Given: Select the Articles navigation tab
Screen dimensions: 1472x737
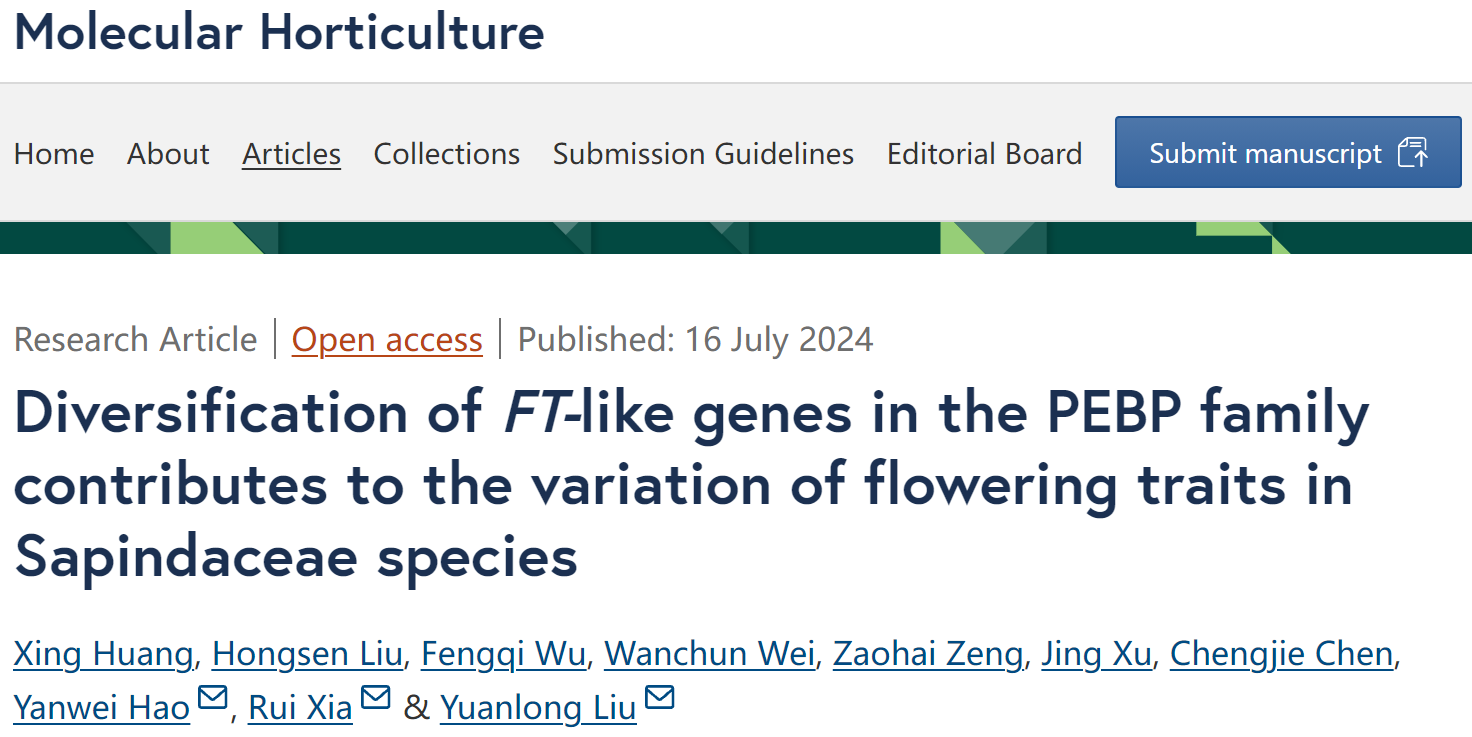Looking at the screenshot, I should pyautogui.click(x=292, y=154).
